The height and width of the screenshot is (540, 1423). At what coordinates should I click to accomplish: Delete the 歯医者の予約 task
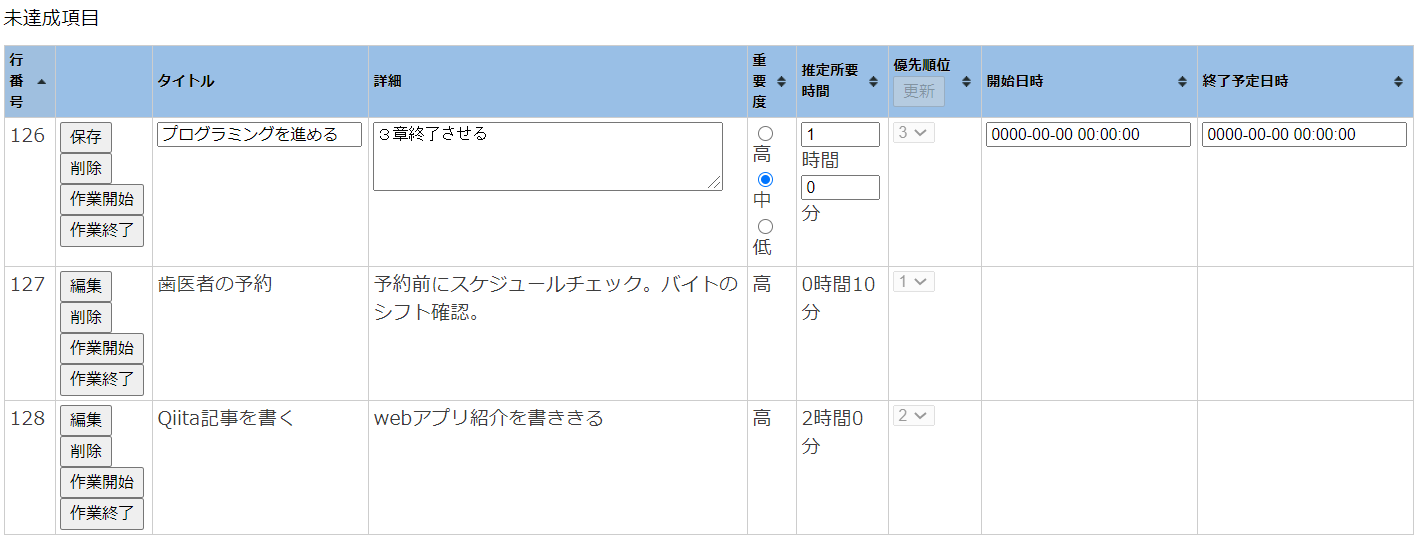pyautogui.click(x=86, y=317)
